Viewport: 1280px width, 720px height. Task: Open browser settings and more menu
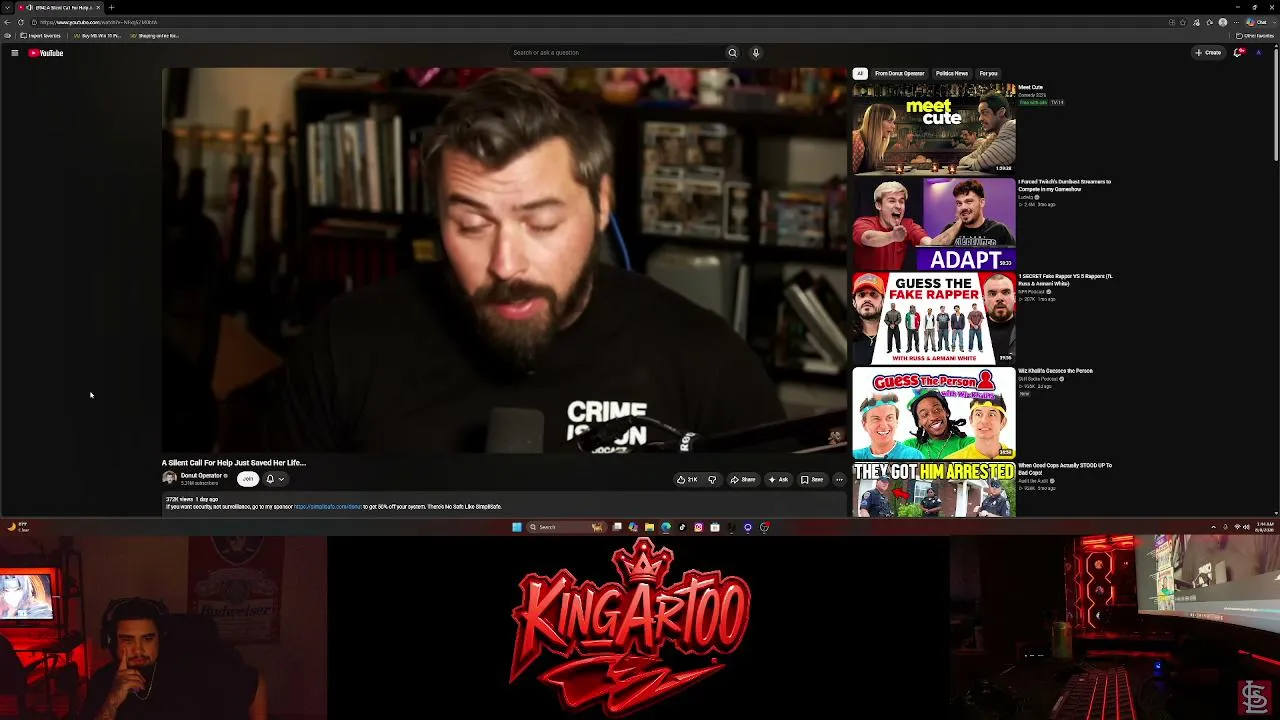pyautogui.click(x=1236, y=22)
